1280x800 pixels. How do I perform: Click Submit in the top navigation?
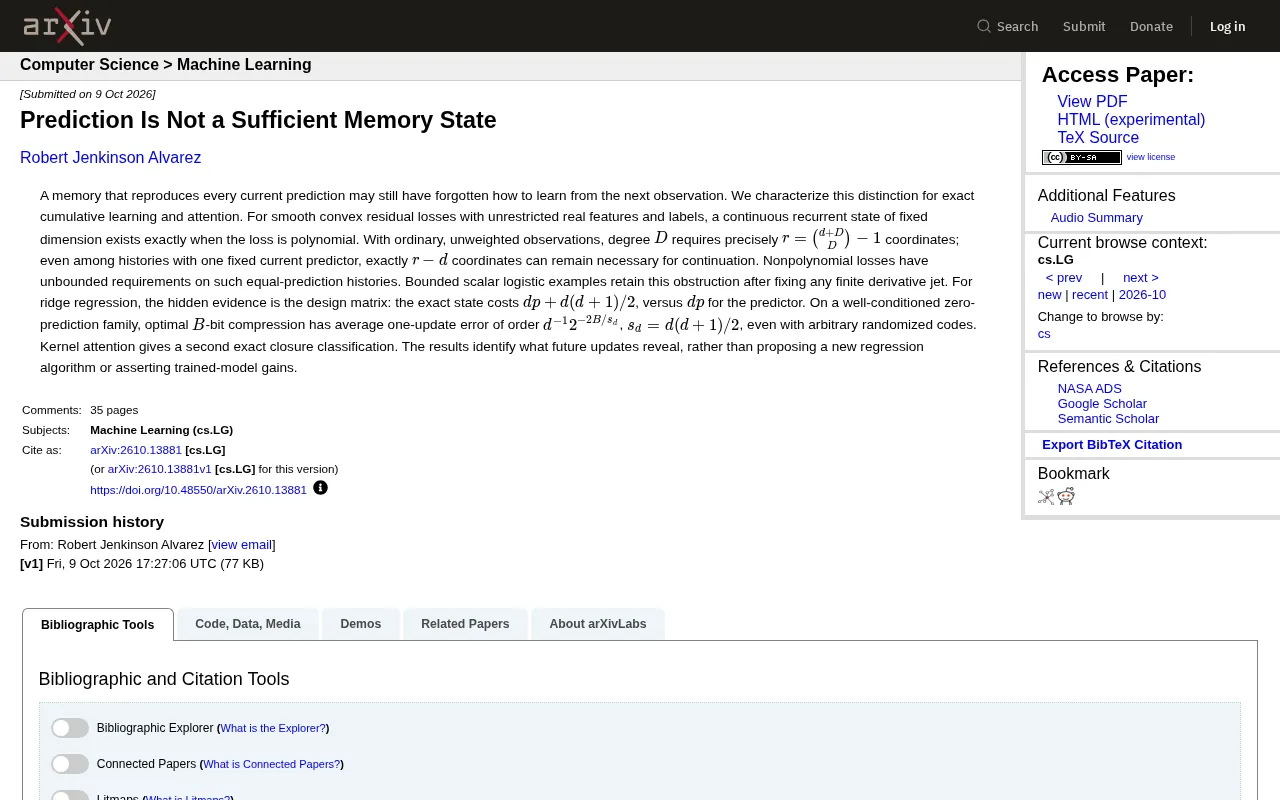pos(1084,26)
